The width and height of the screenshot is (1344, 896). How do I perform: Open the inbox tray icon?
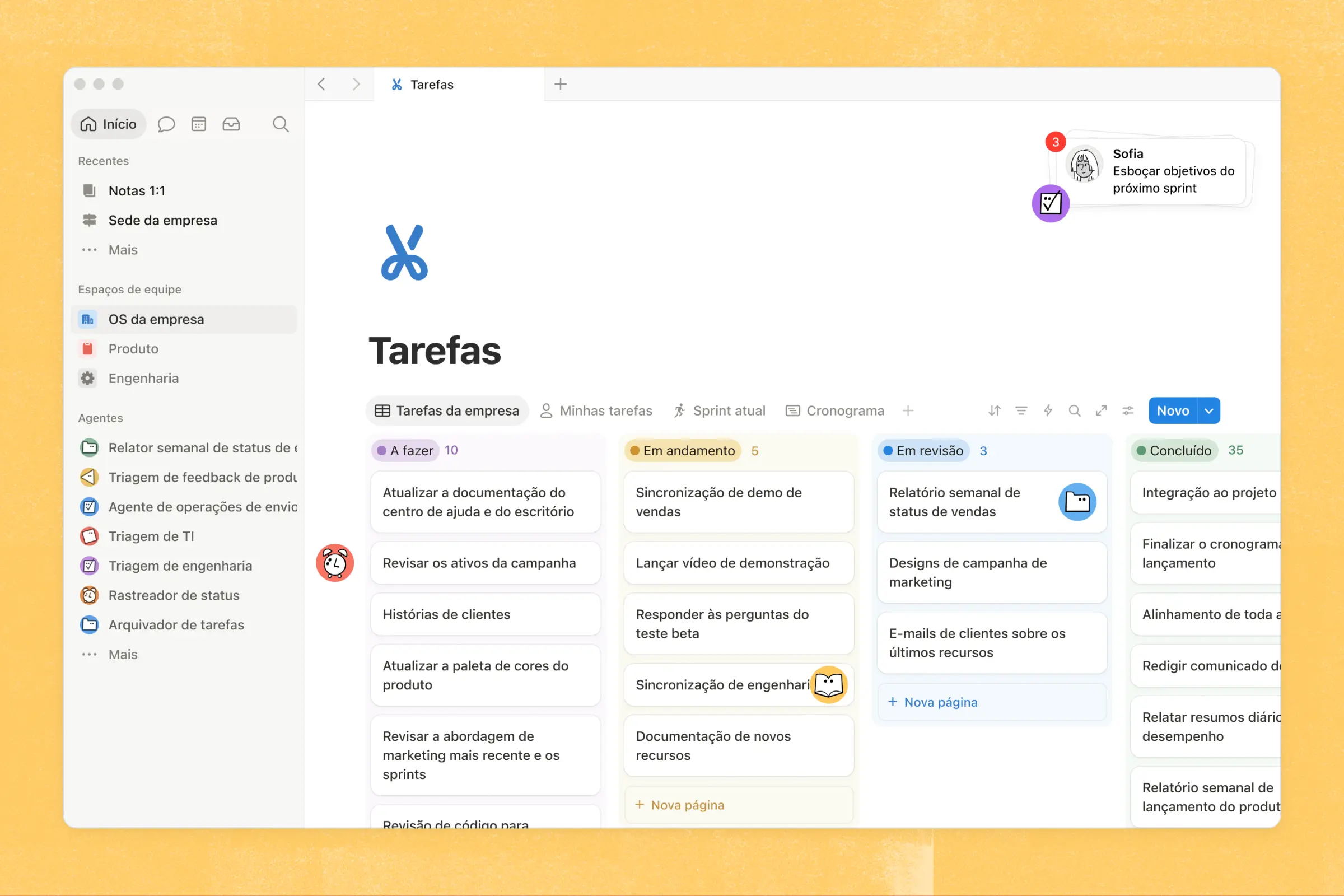click(x=231, y=124)
